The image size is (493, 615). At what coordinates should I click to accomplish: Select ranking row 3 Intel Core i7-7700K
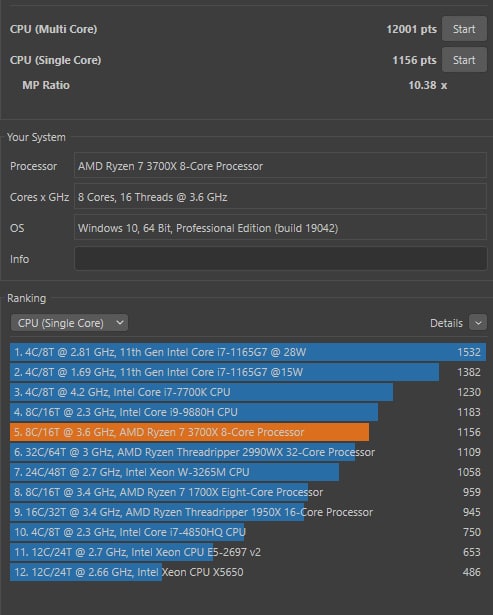[248, 392]
